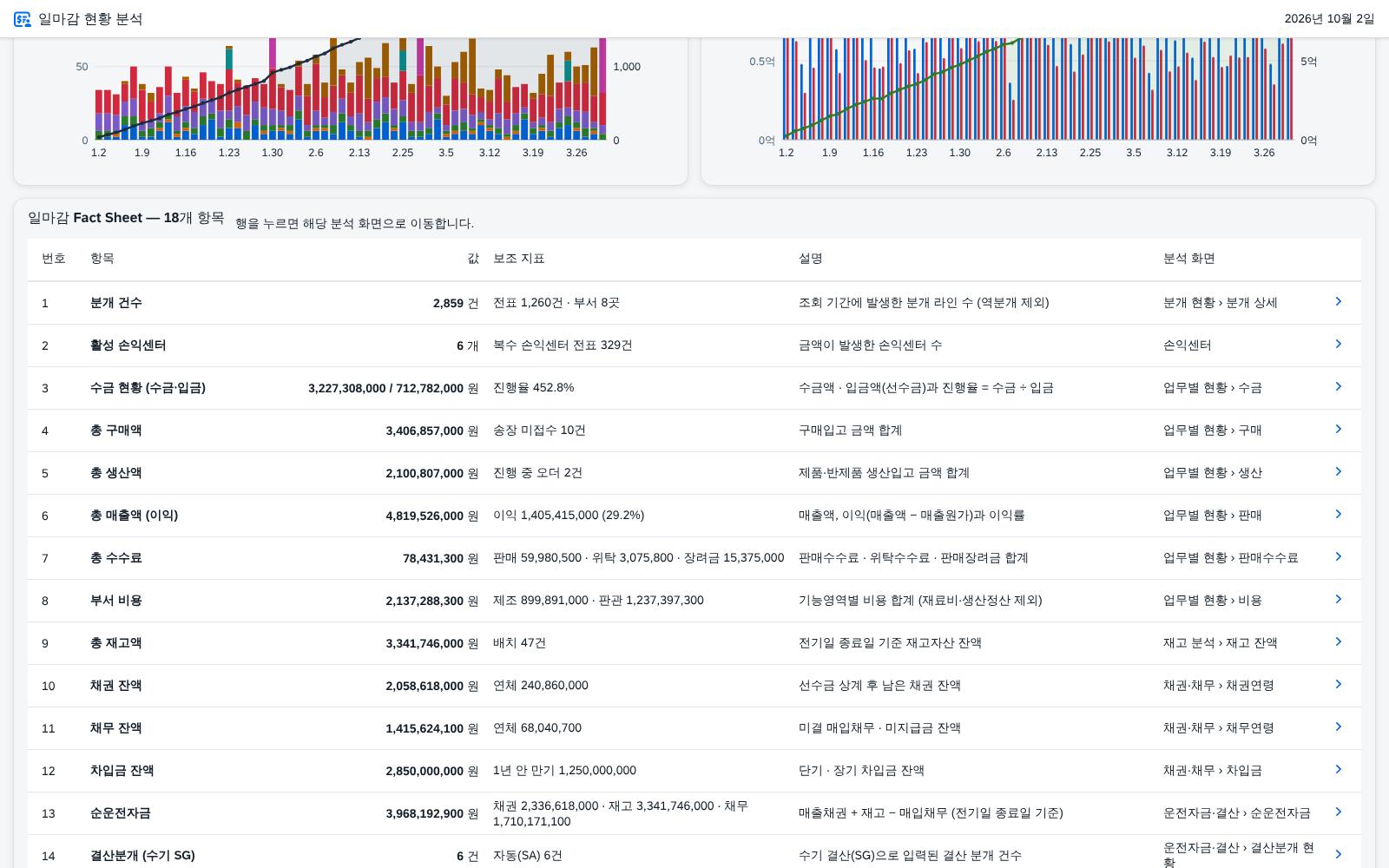Open chevron arrow for 분개 건수 row

pos(1338,301)
